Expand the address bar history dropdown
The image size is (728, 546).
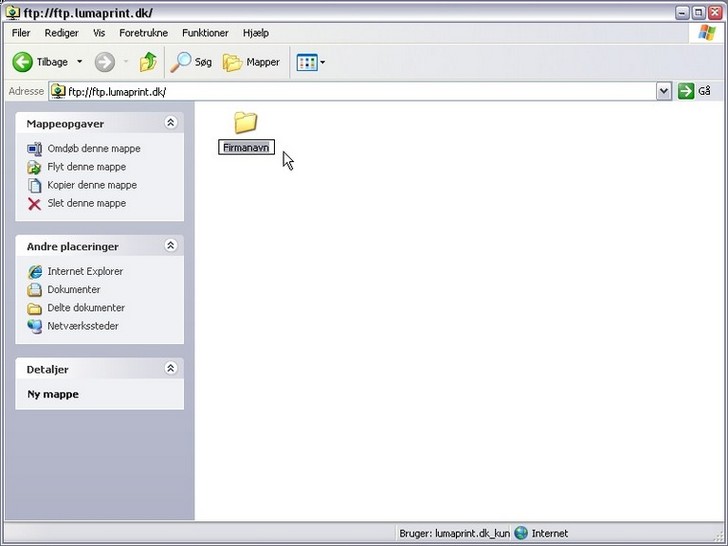coord(664,91)
